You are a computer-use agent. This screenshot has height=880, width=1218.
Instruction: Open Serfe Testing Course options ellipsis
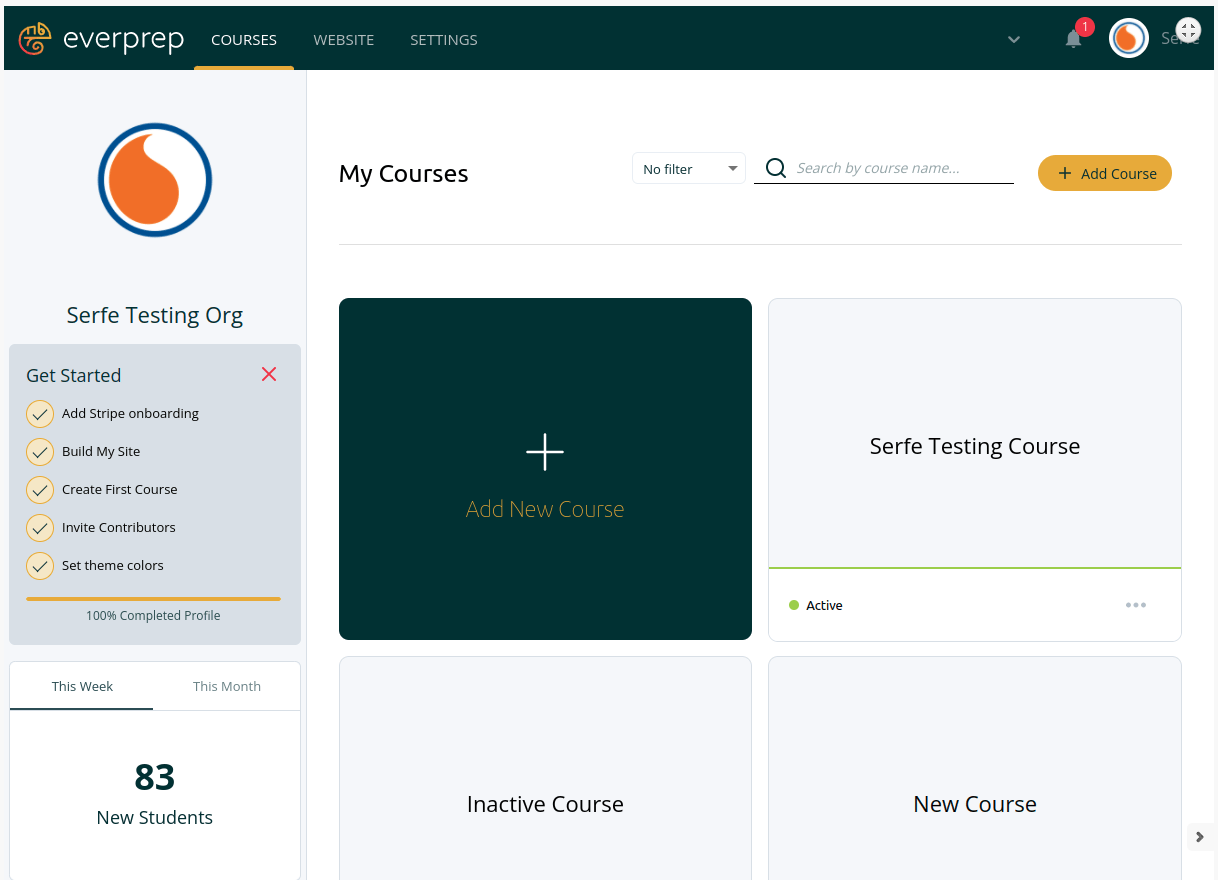point(1135,605)
